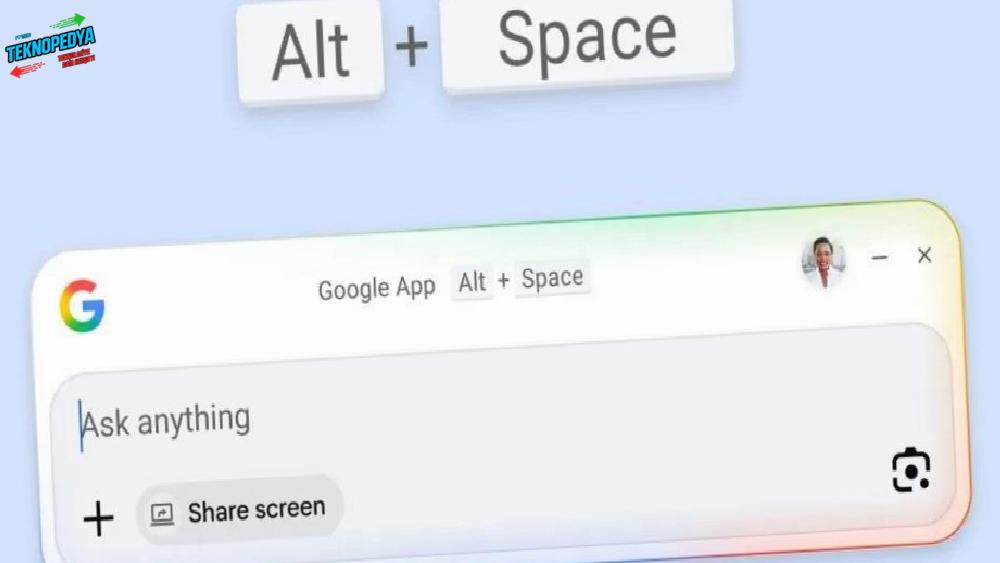The width and height of the screenshot is (1000, 563).
Task: Click the colorful Google G logo
Action: click(82, 306)
